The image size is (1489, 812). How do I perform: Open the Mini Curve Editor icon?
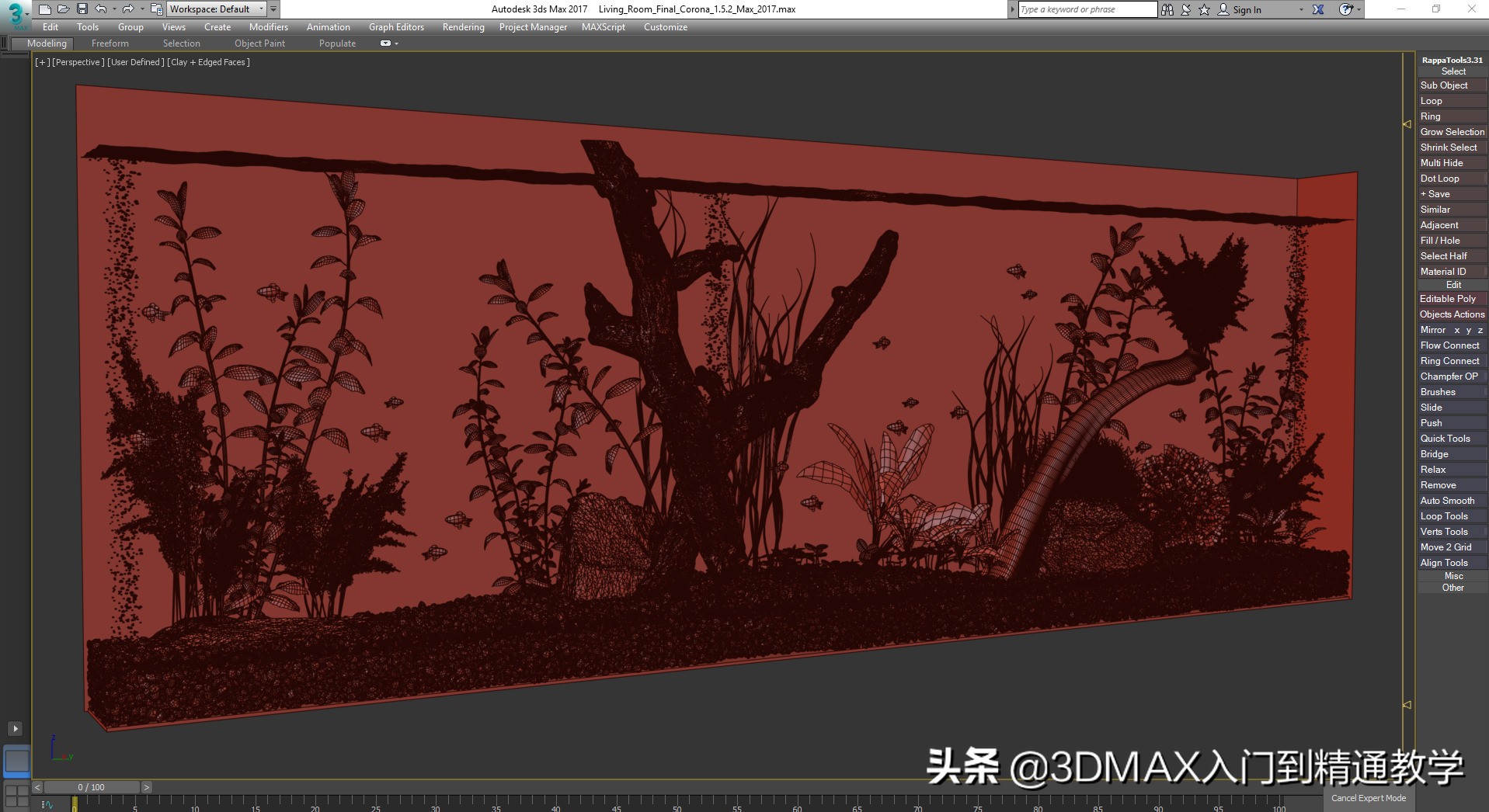(x=47, y=805)
